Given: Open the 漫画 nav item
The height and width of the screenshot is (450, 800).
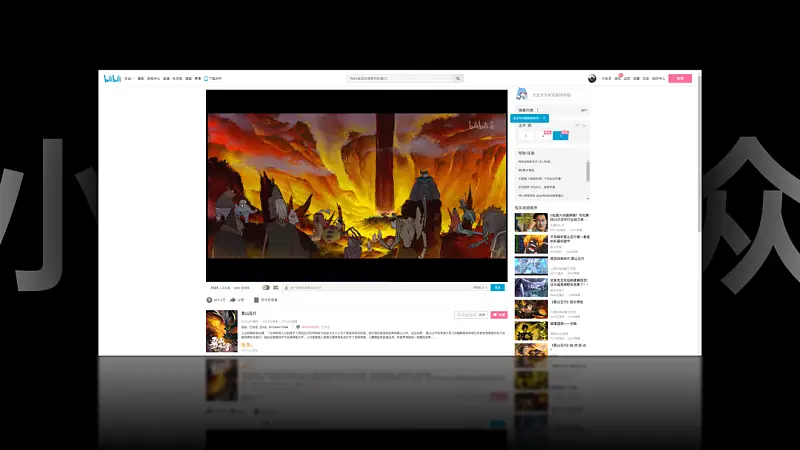Looking at the screenshot, I should pos(188,79).
